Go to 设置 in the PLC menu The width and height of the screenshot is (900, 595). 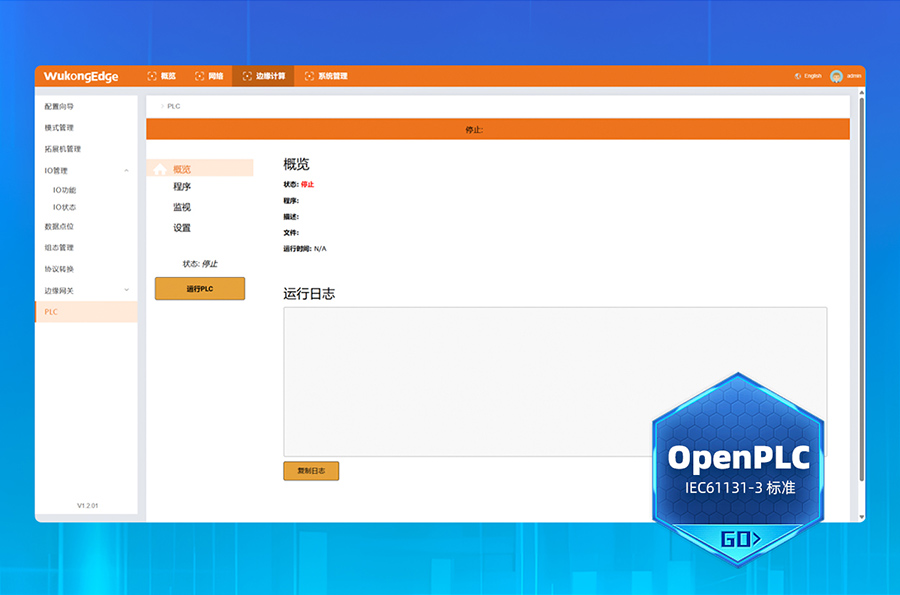(x=182, y=228)
